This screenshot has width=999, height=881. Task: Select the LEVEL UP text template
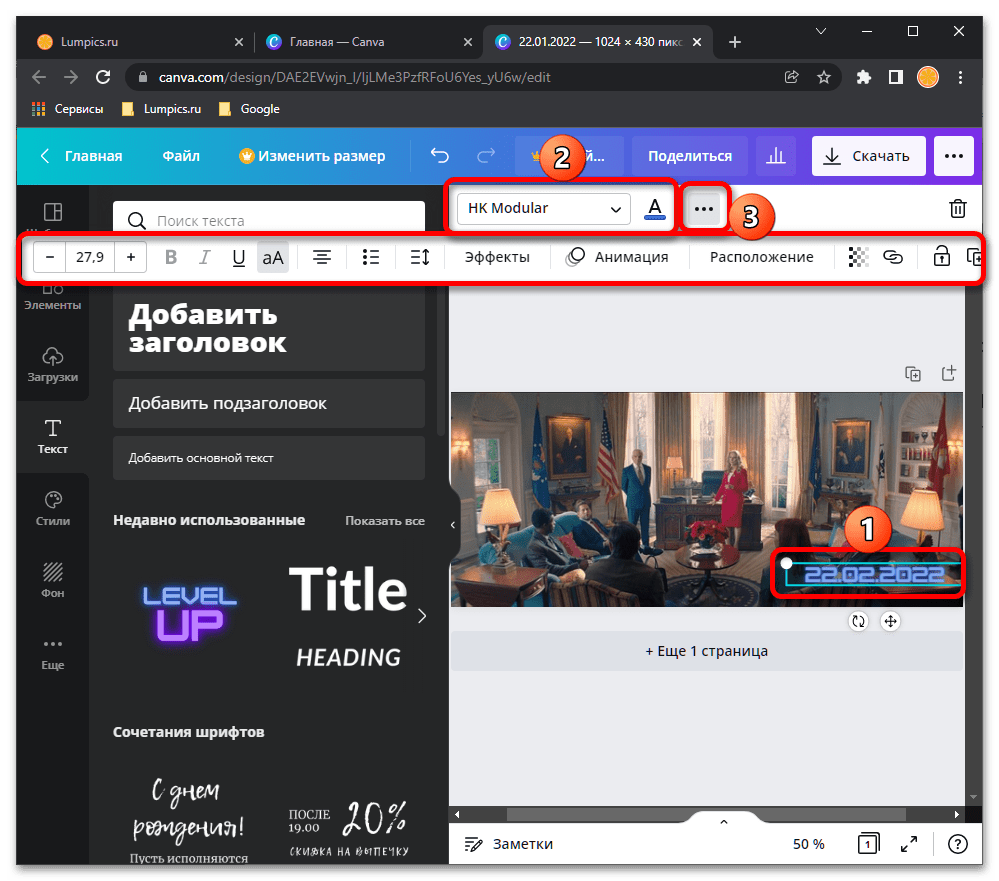[189, 614]
